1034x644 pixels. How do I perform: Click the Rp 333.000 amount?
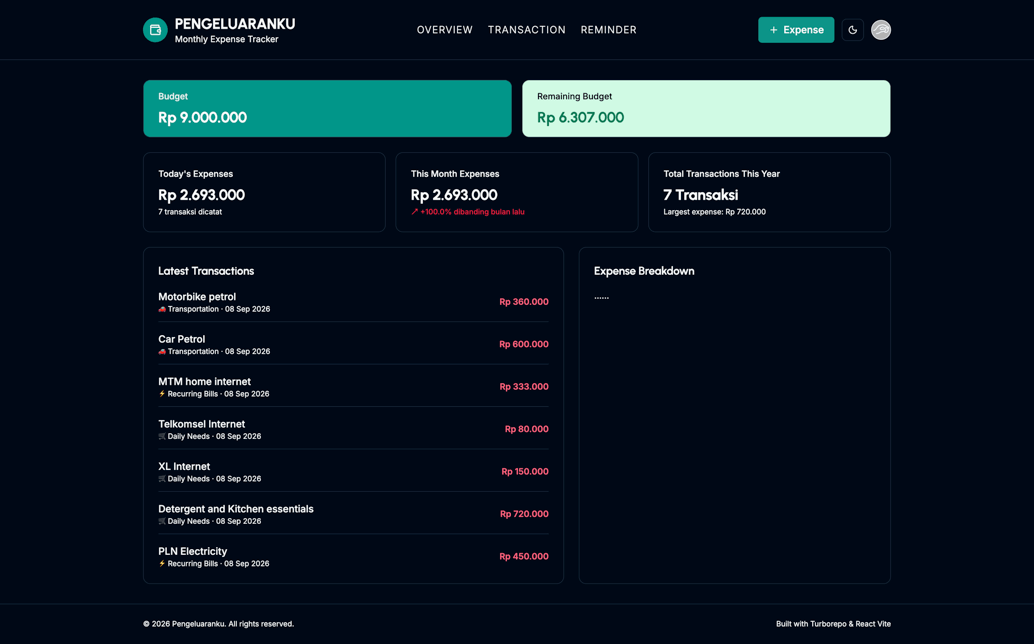(524, 387)
